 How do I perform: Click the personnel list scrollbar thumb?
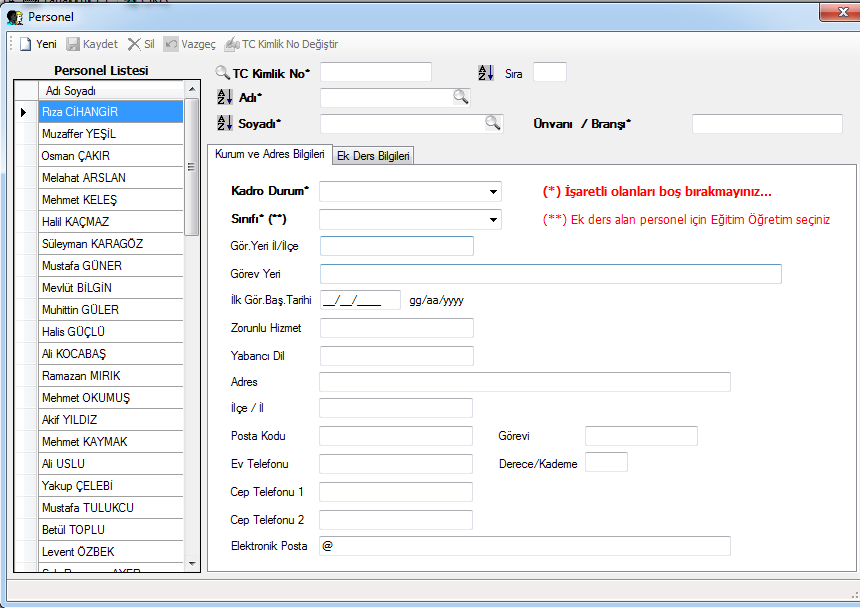click(x=191, y=167)
